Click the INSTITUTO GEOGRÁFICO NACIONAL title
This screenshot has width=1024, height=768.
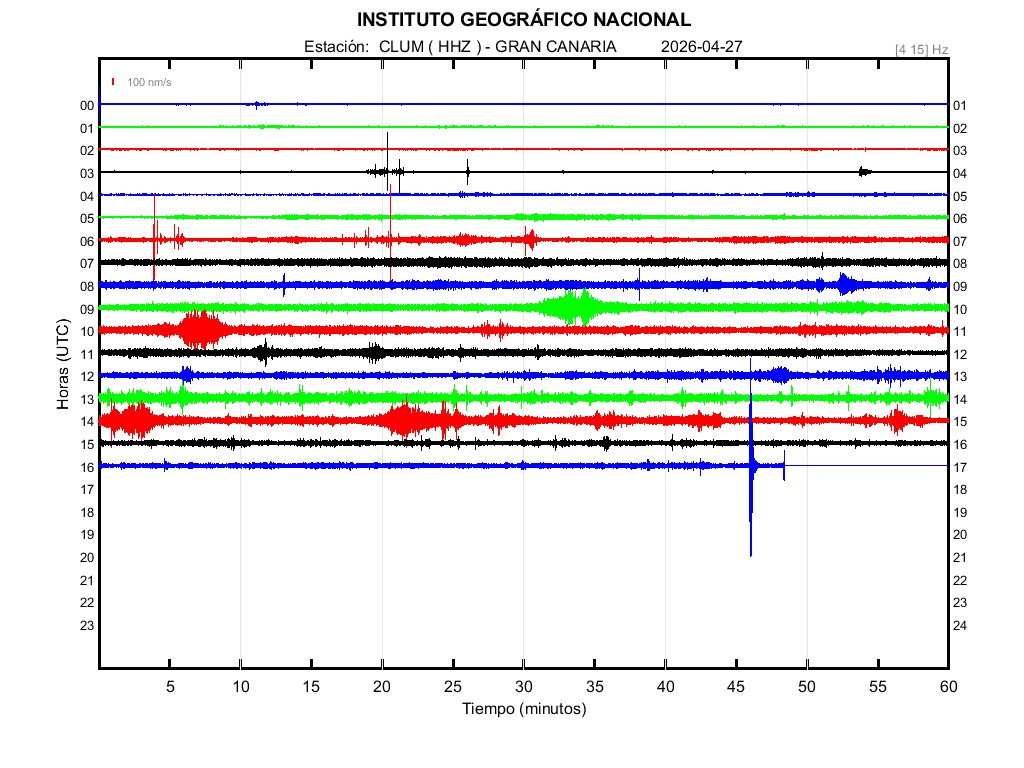(x=523, y=20)
